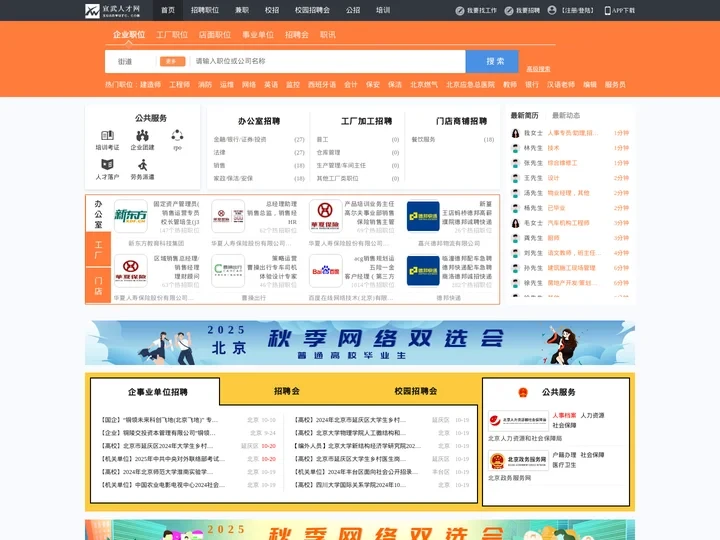Click logo beside 总经理助理 listing
The height and width of the screenshot is (540, 720).
[x=228, y=216]
